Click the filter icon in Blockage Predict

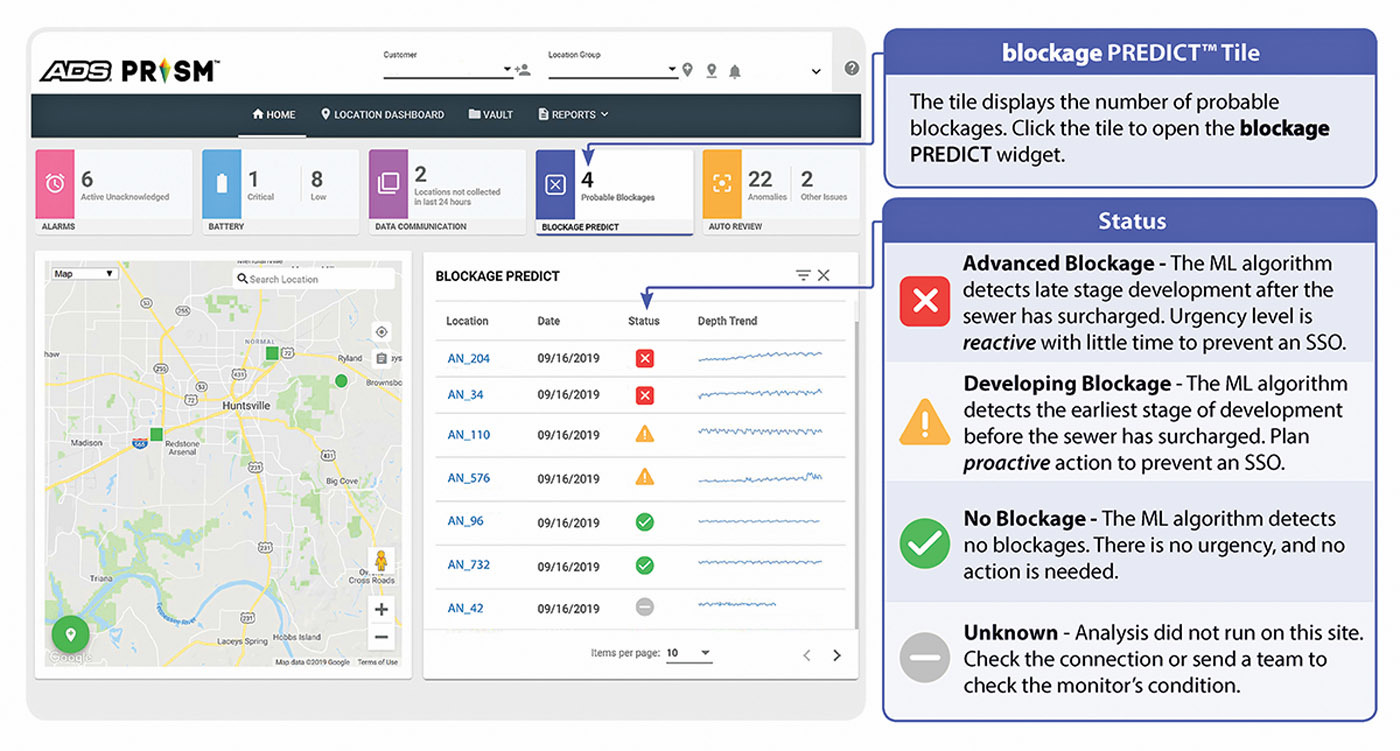tap(802, 276)
